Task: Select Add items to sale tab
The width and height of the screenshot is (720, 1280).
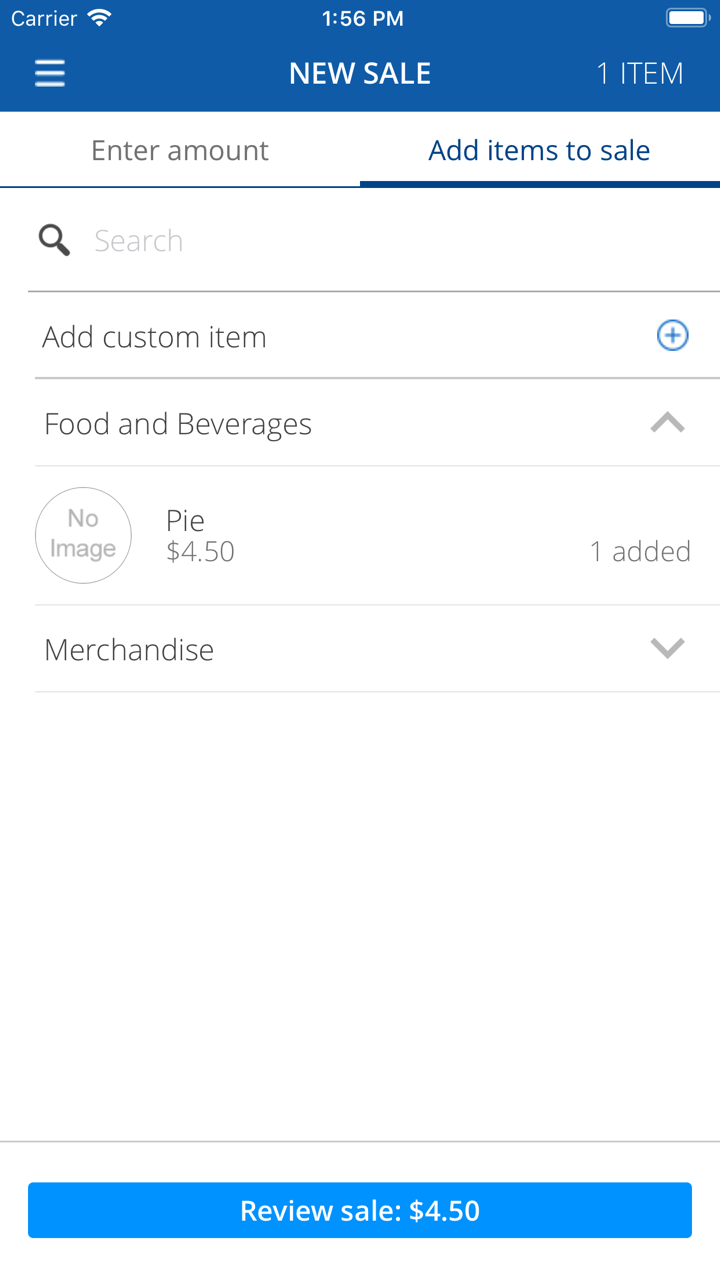Action: click(x=539, y=150)
